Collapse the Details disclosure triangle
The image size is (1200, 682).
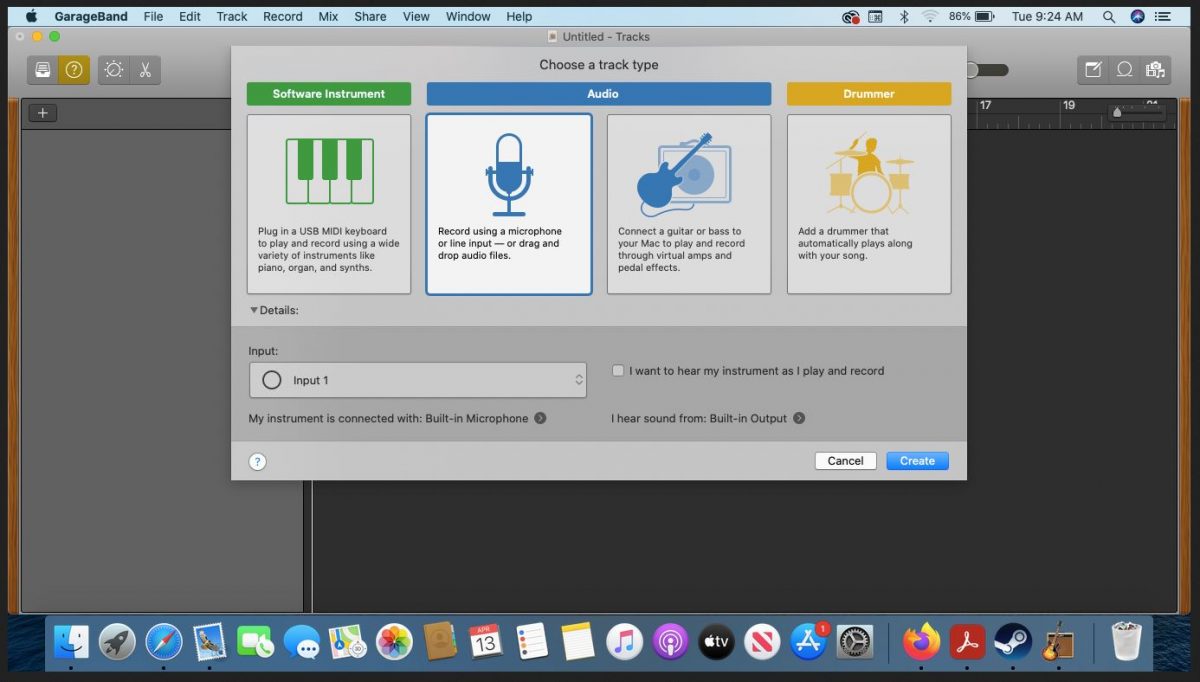[254, 310]
